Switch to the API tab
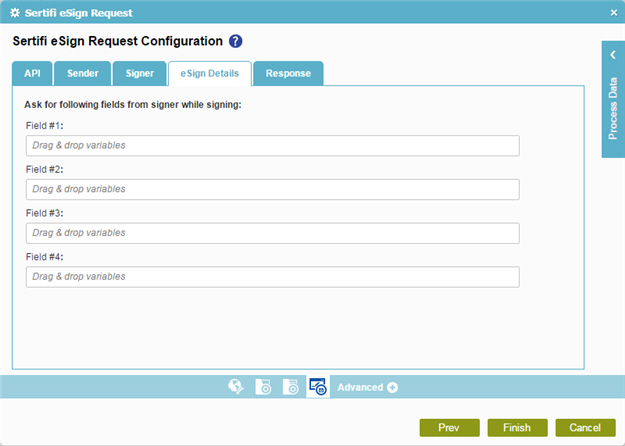This screenshot has height=446, width=625. [x=32, y=73]
